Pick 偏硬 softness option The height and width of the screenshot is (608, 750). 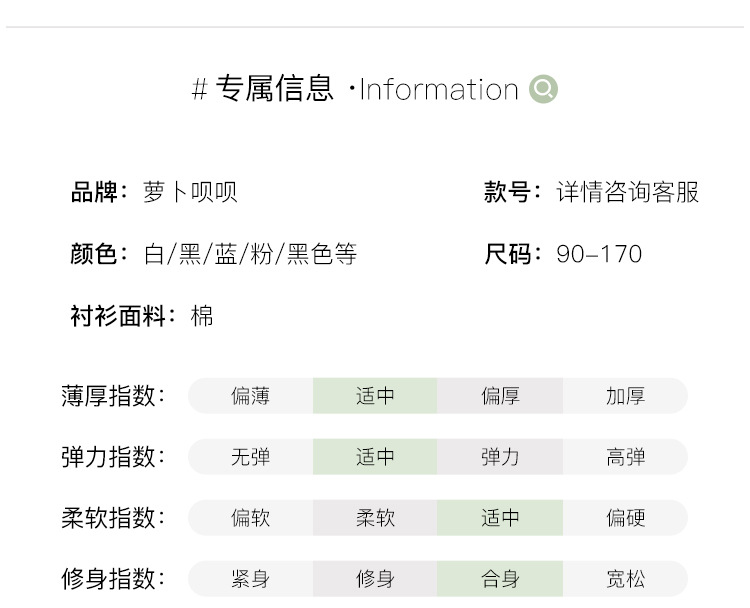point(625,518)
